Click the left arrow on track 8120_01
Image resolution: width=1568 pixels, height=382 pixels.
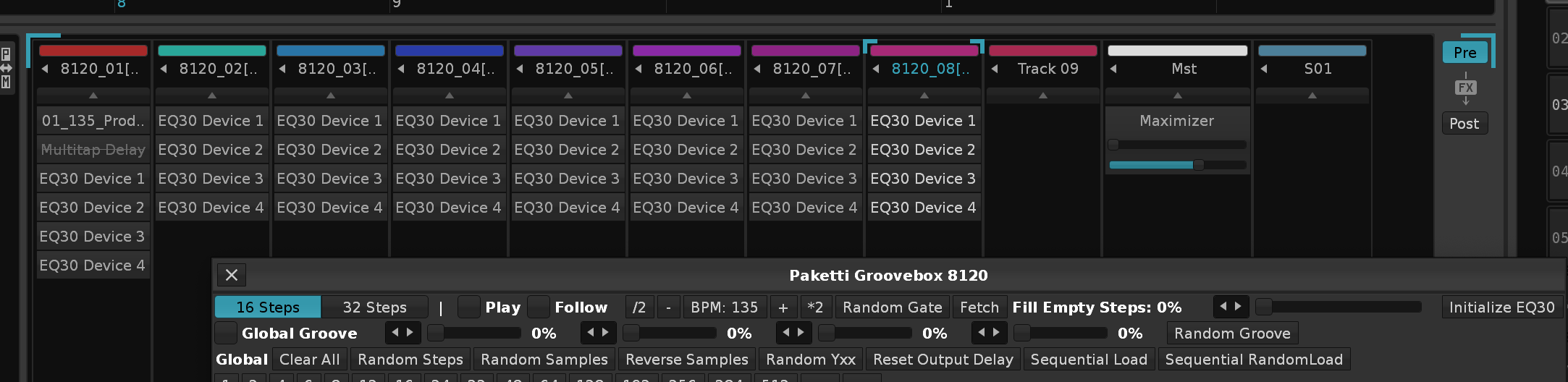point(46,69)
